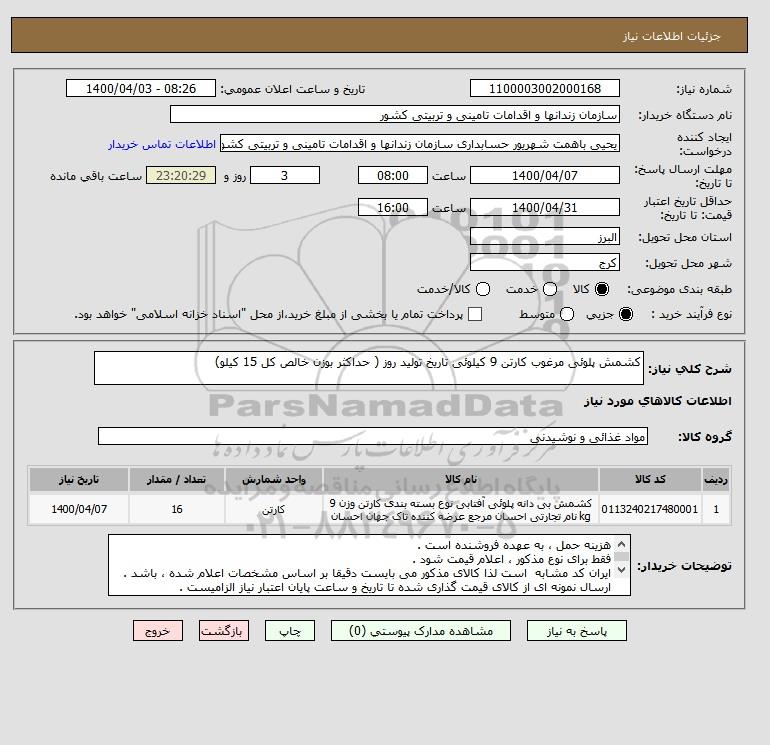This screenshot has height=745, width=770.
Task: Click the remaining days field showing 3
Action: point(285,175)
